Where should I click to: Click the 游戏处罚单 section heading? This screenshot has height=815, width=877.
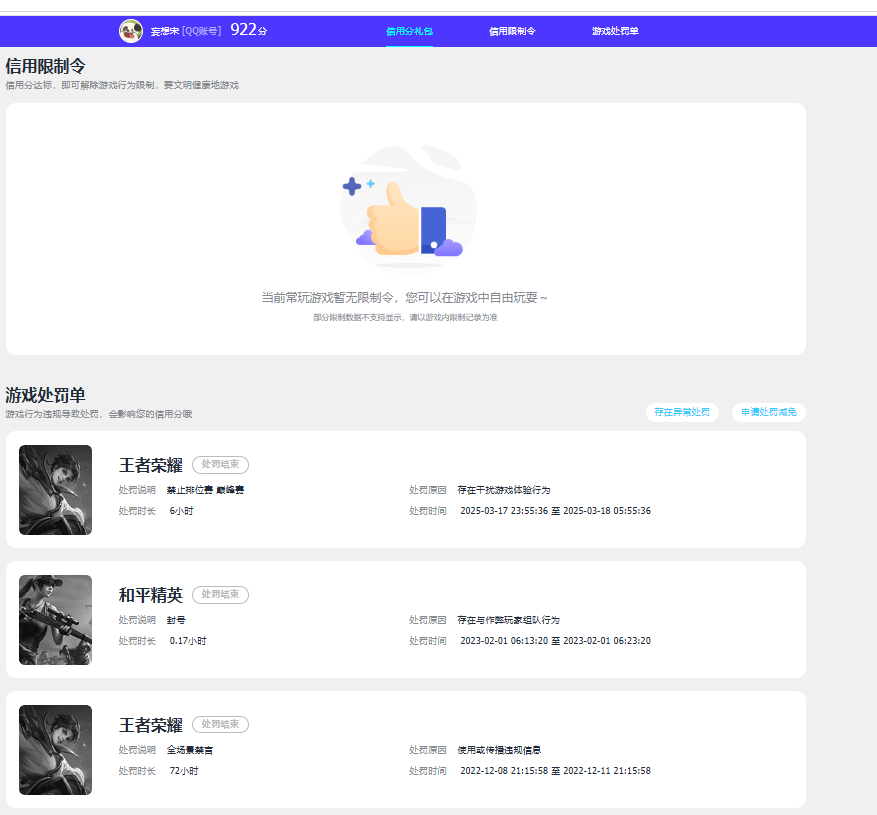[x=45, y=395]
